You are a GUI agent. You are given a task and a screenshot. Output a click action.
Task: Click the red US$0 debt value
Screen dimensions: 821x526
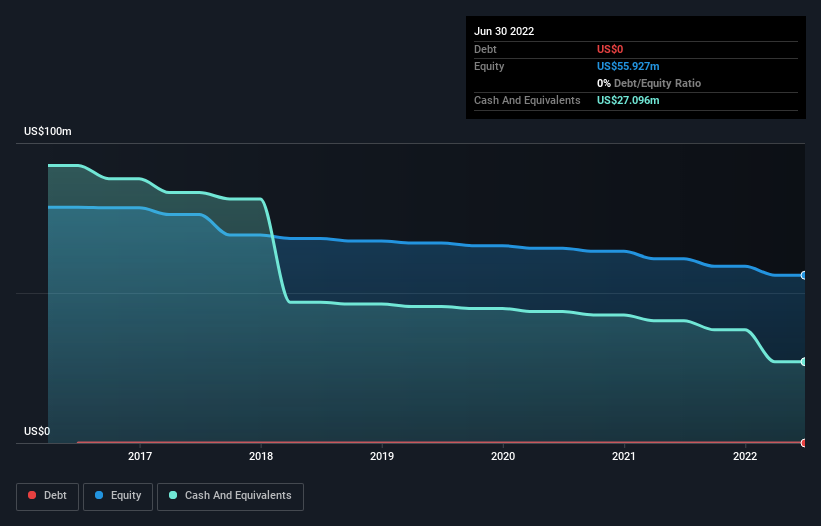(x=610, y=49)
